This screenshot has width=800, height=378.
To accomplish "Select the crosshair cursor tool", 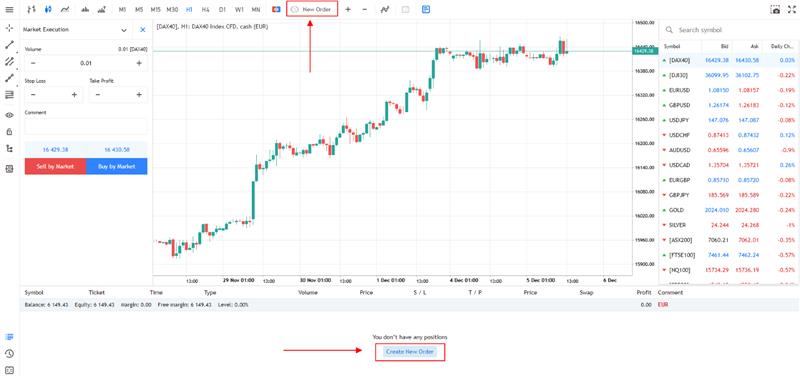I will tap(9, 28).
